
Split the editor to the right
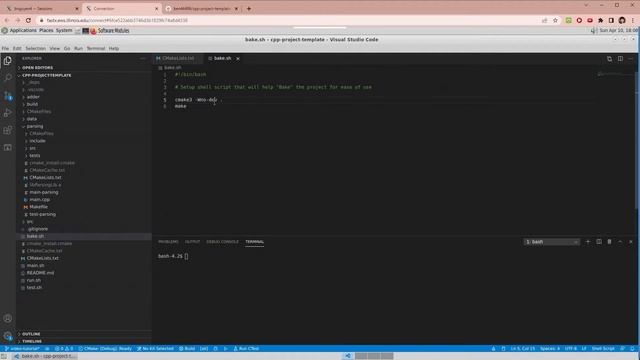(620, 59)
